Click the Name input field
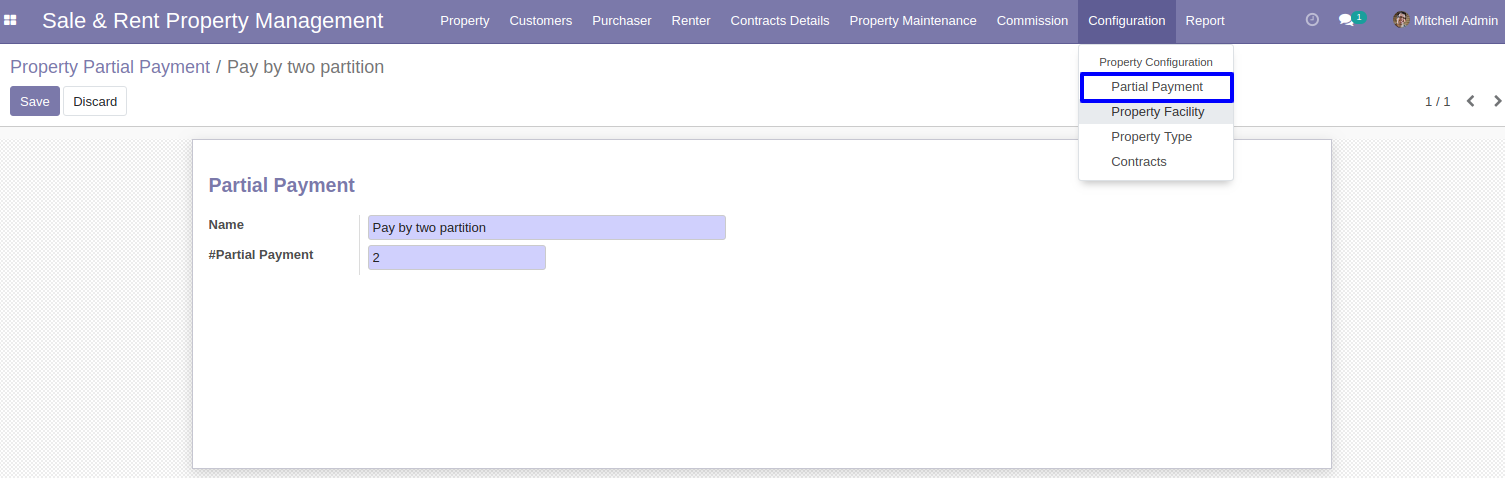Screen dimensions: 1505x478 [x=547, y=227]
